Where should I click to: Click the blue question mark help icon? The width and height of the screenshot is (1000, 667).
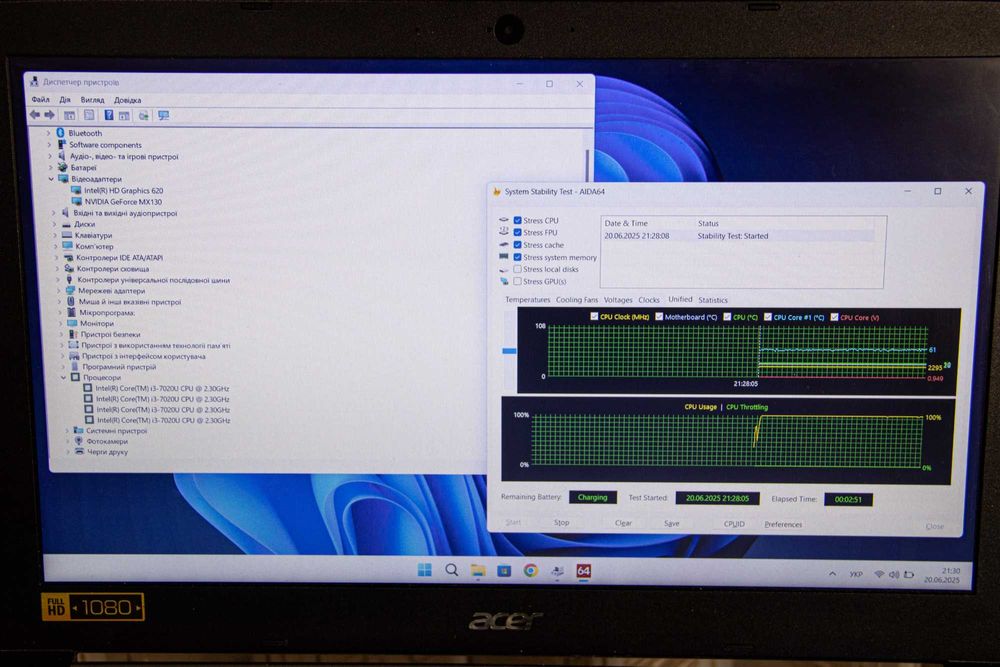[x=108, y=115]
